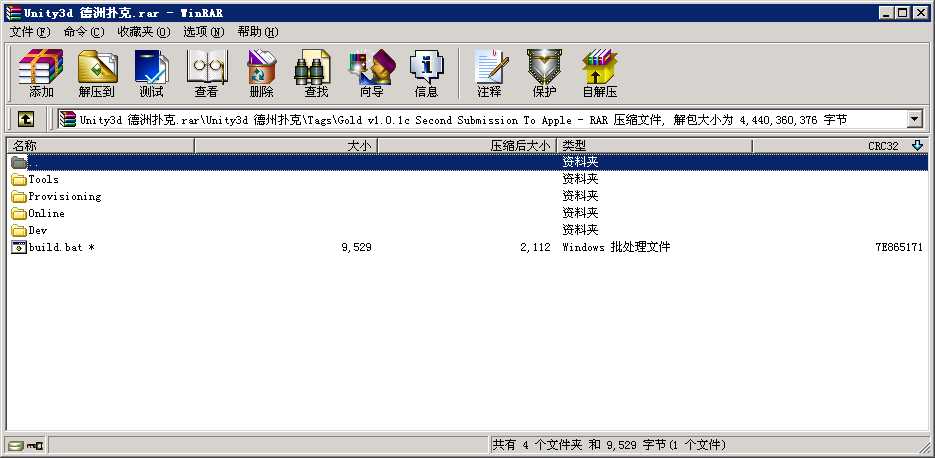Click the 自解压 (SFX) toolbar icon

(x=599, y=66)
